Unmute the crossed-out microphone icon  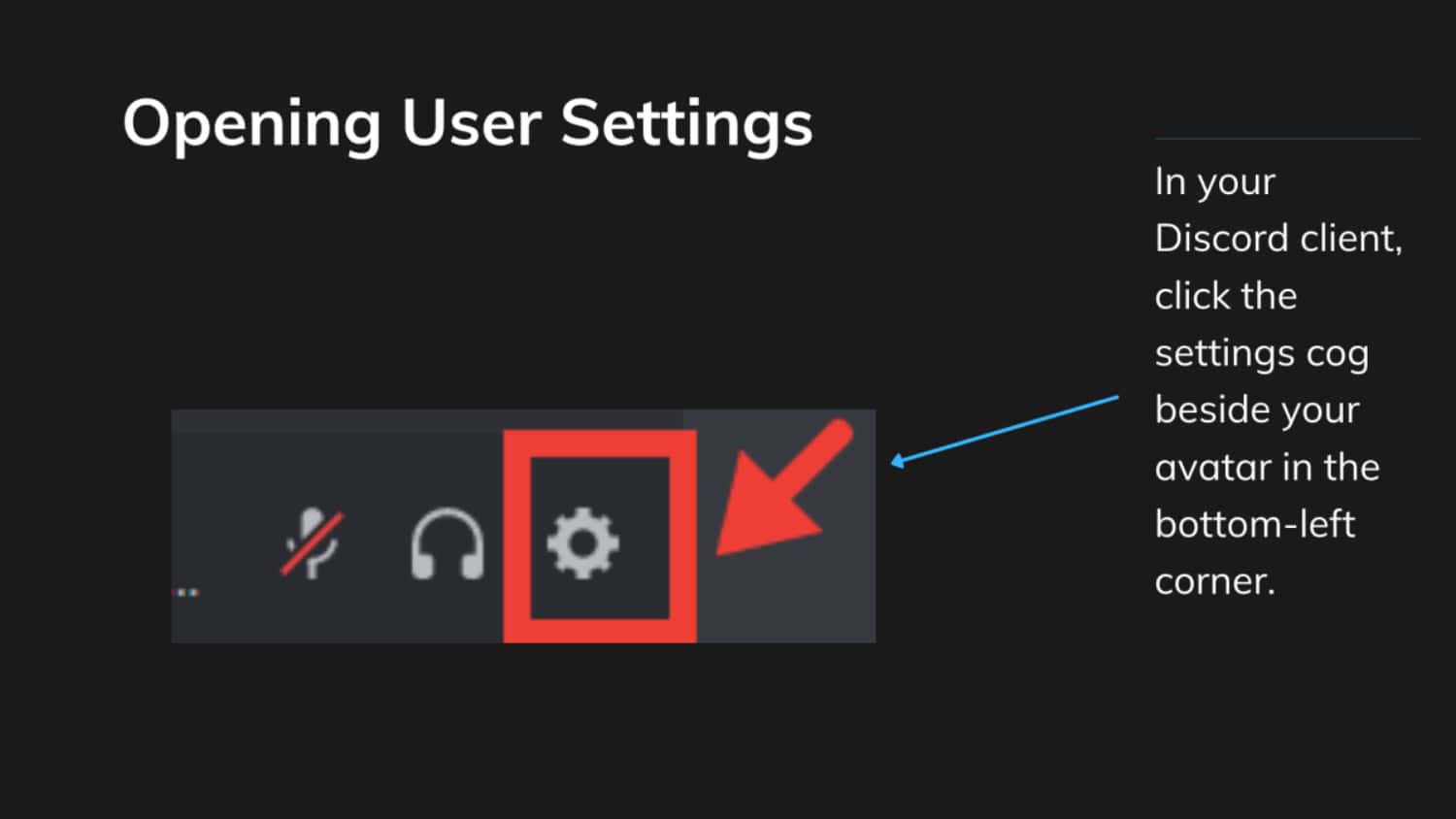312,542
